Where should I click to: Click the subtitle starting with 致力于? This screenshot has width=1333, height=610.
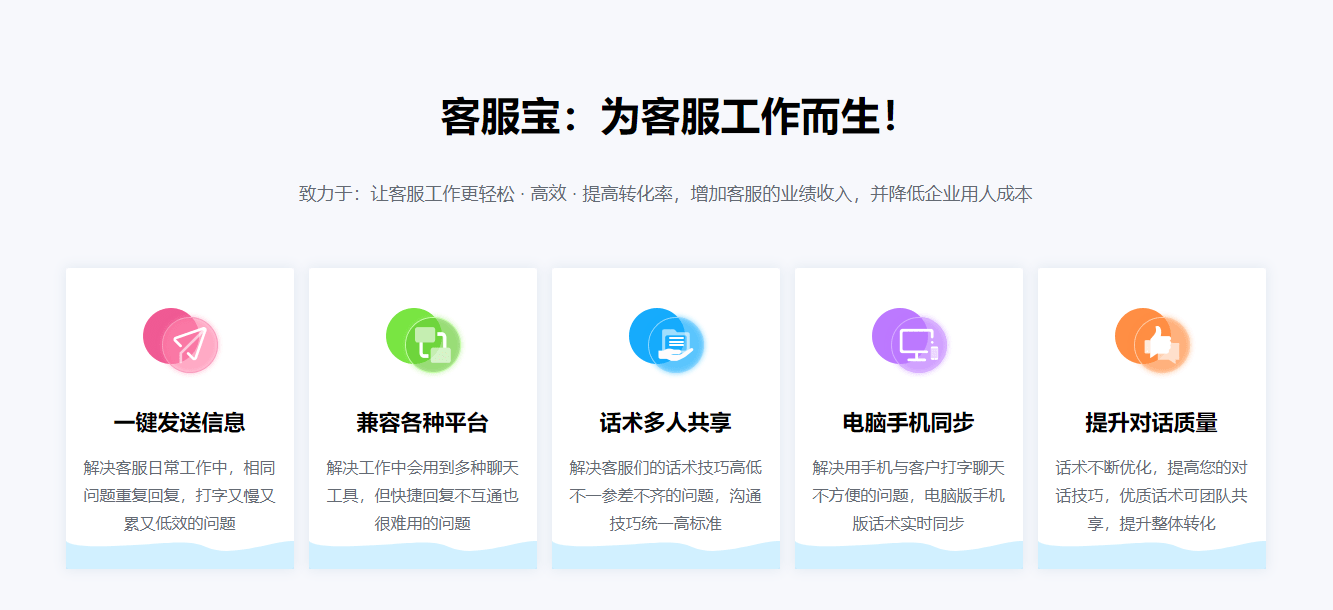point(666,194)
